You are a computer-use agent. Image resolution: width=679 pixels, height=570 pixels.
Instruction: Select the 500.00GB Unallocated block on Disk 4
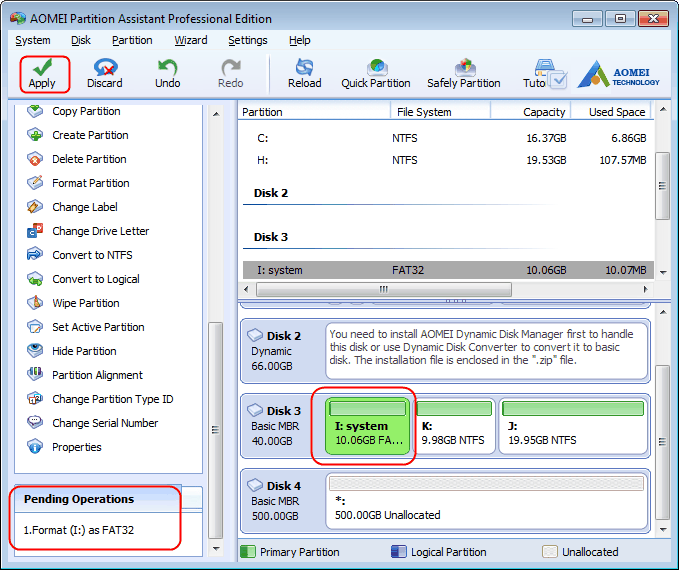(x=486, y=501)
